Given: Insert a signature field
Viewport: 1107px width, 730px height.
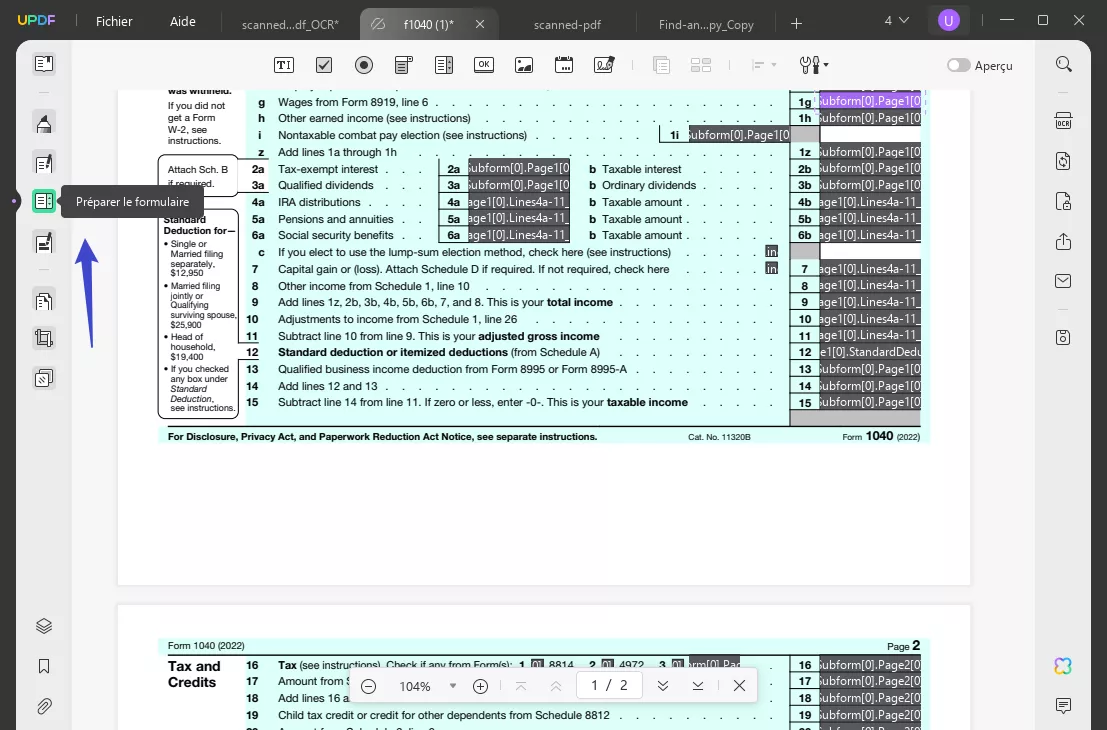Looking at the screenshot, I should [x=604, y=64].
